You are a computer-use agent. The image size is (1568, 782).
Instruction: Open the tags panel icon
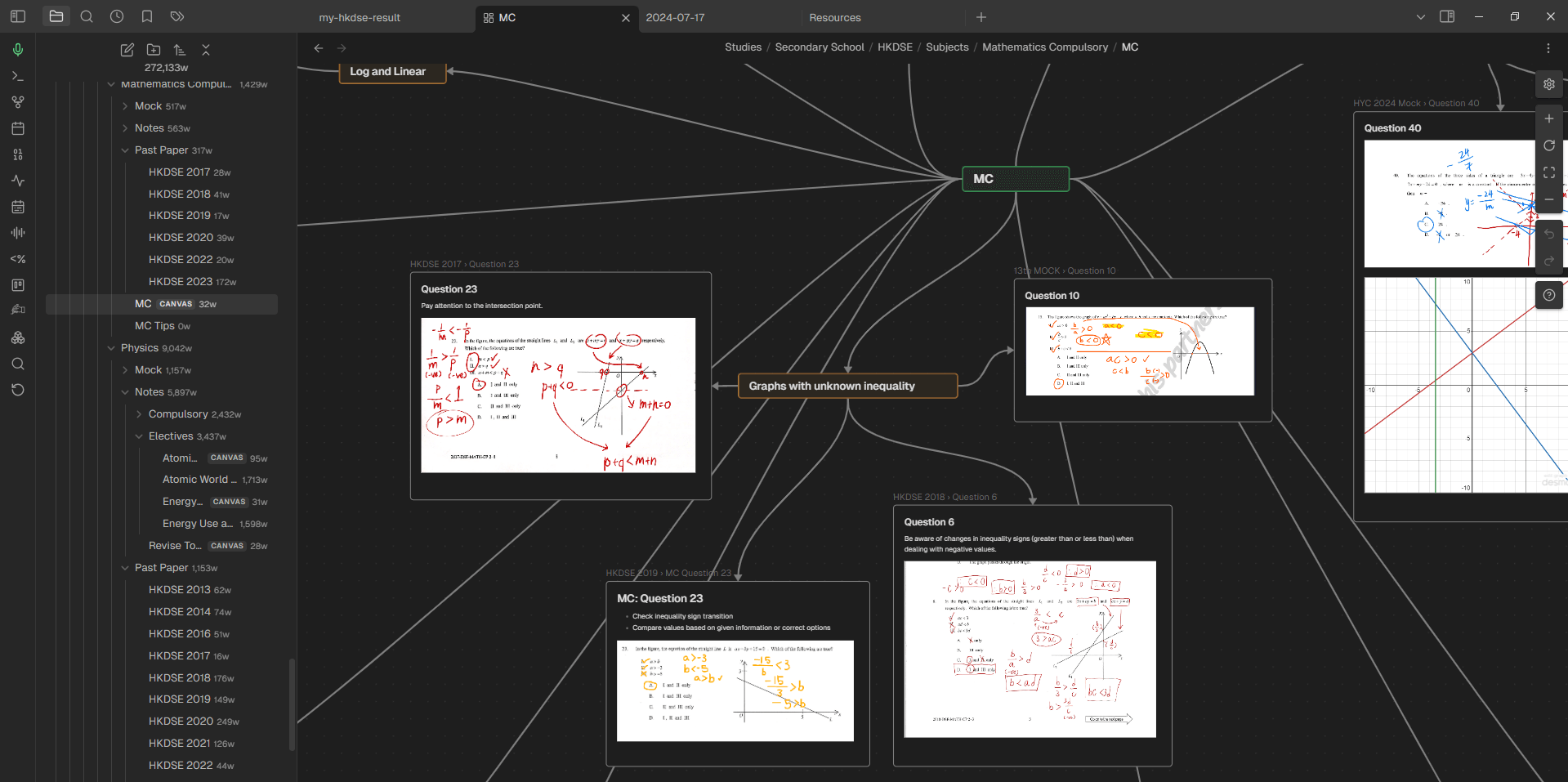pos(177,16)
